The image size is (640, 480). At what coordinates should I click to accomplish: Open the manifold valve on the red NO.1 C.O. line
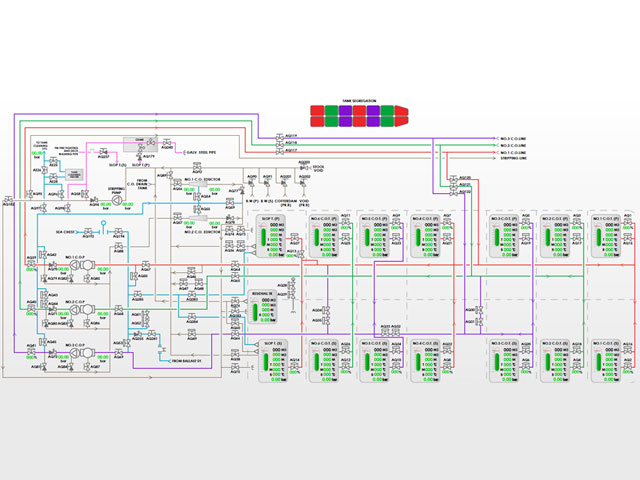[280, 151]
